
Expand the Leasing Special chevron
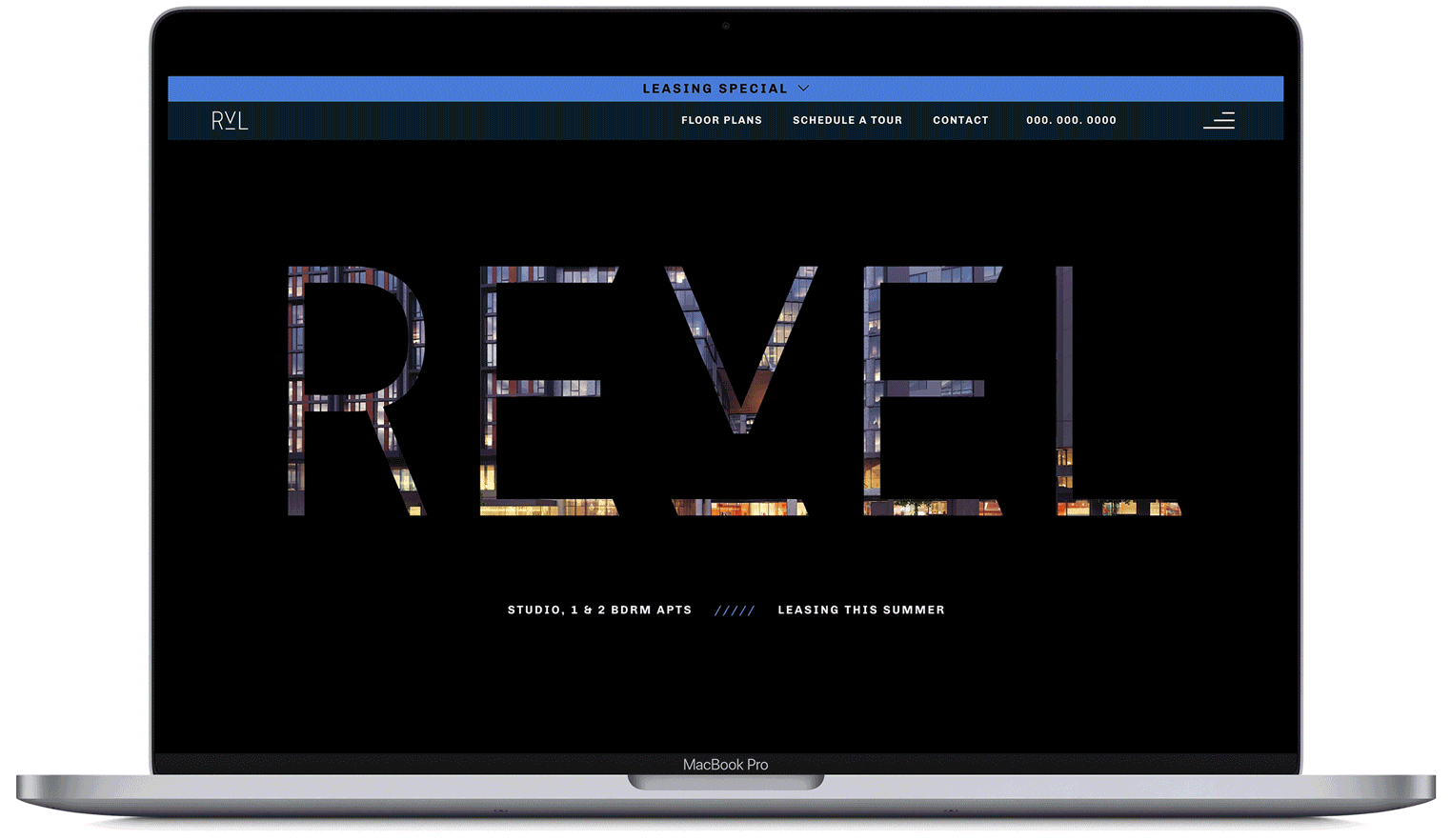coord(804,89)
